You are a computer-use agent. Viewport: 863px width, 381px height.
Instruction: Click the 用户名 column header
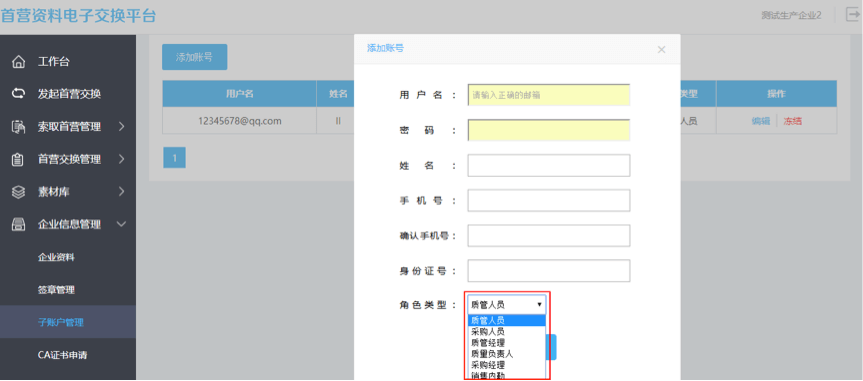239,94
